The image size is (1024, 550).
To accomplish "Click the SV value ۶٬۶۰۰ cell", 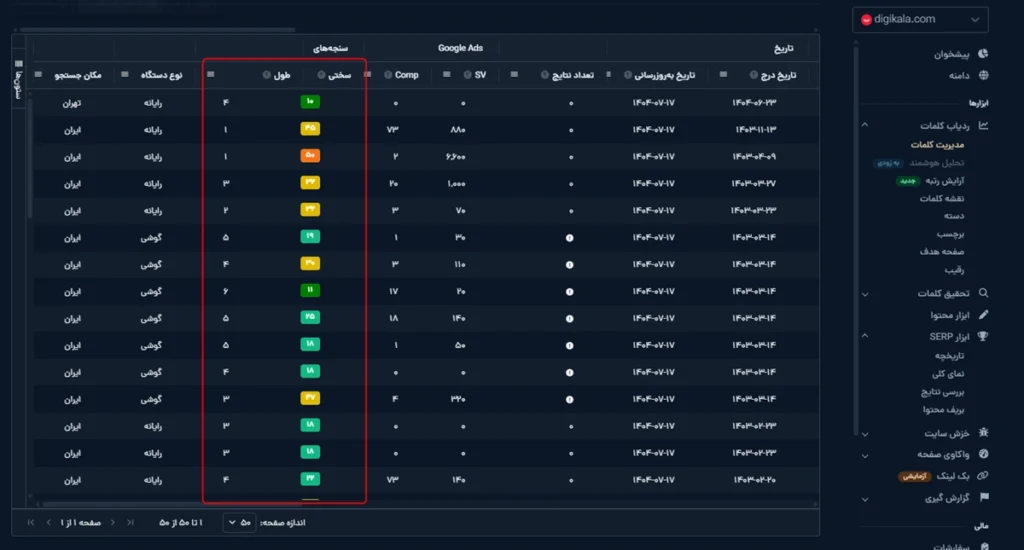I will point(455,157).
